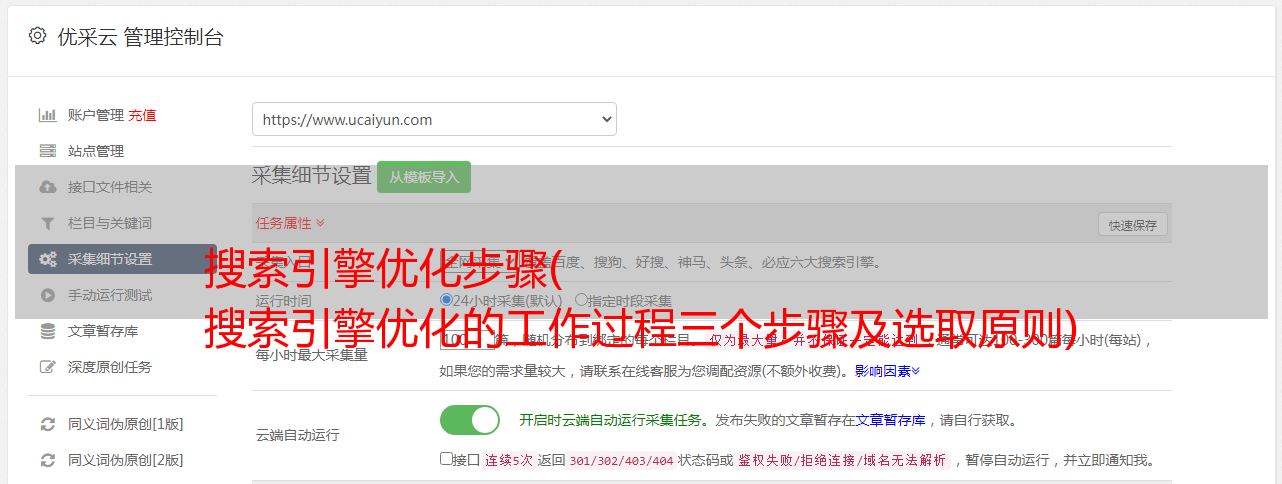Click the server icon for 站点管理

click(47, 151)
